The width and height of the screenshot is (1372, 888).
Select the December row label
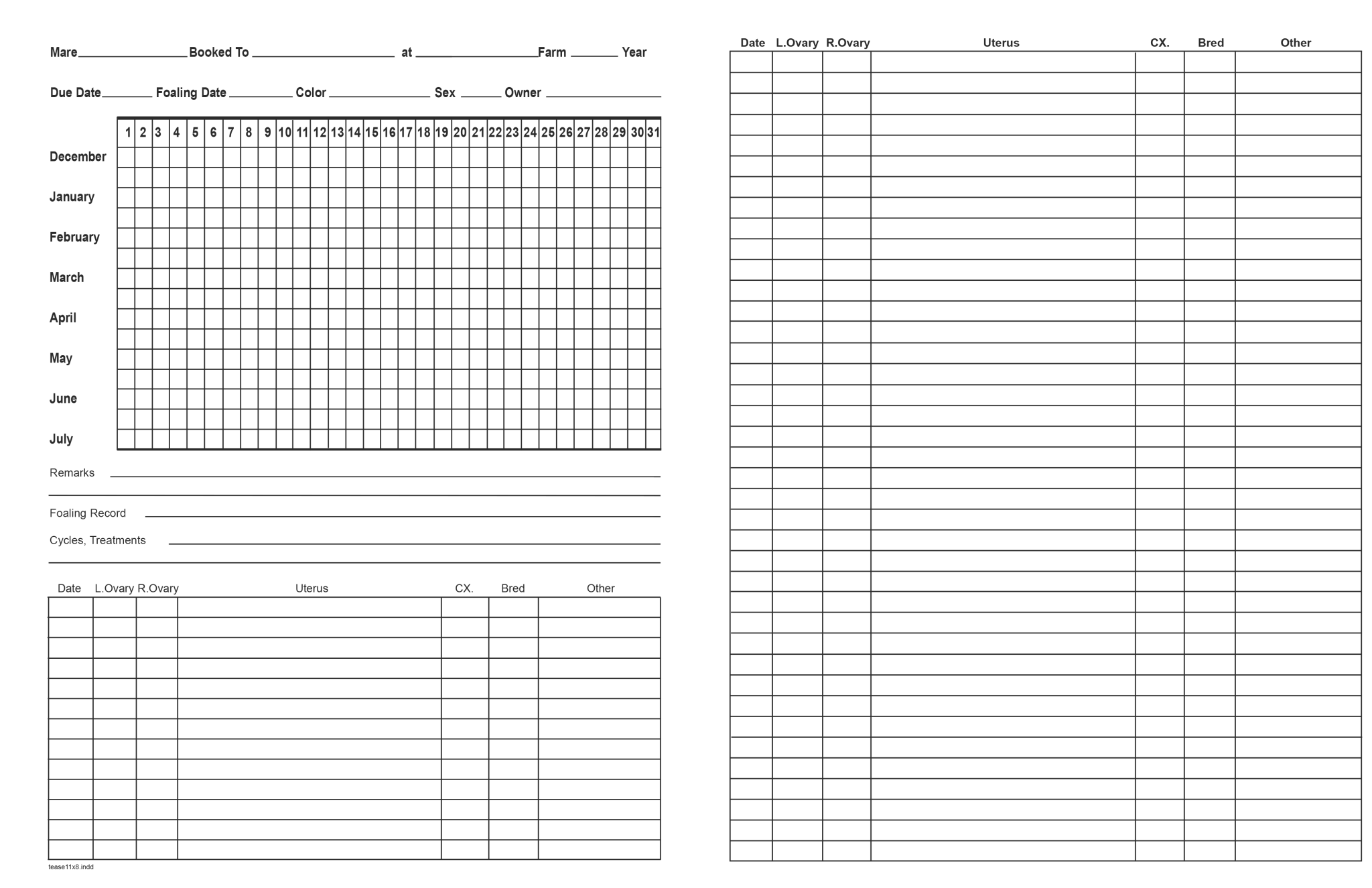(78, 157)
